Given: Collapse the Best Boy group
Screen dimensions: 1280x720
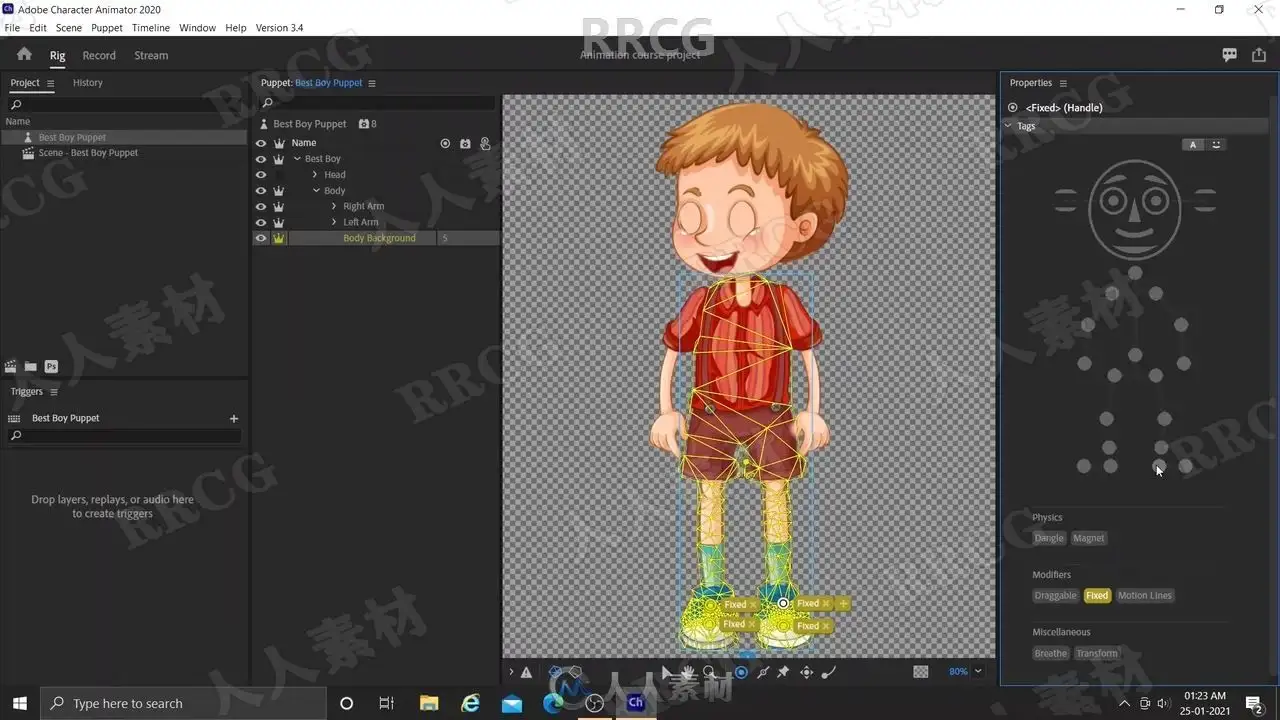Looking at the screenshot, I should pos(297,159).
